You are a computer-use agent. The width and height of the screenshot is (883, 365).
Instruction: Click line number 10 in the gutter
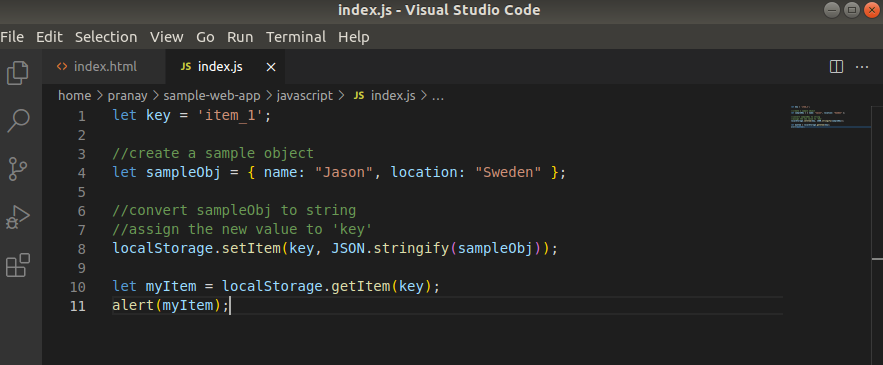(x=78, y=287)
